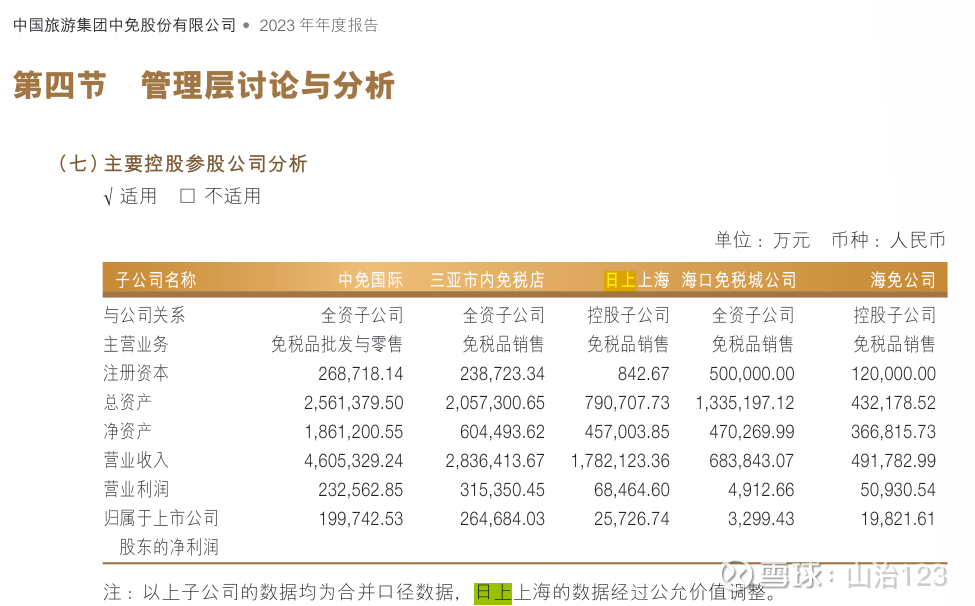975x606 pixels.
Task: Click the 营业利润 row label
Action: click(136, 489)
